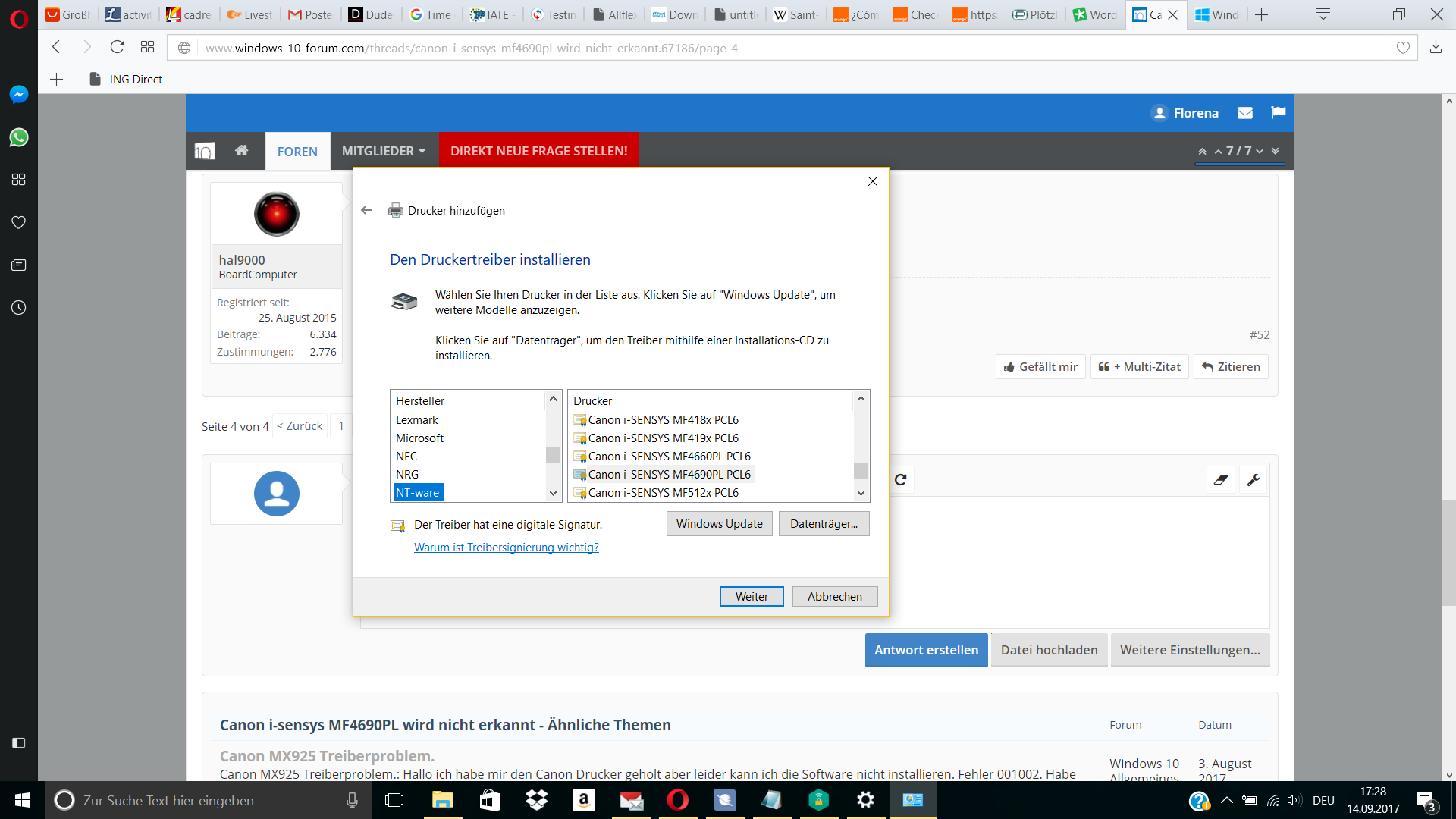Image resolution: width=1456 pixels, height=819 pixels.
Task: Open browser downloads
Action: [1436, 47]
